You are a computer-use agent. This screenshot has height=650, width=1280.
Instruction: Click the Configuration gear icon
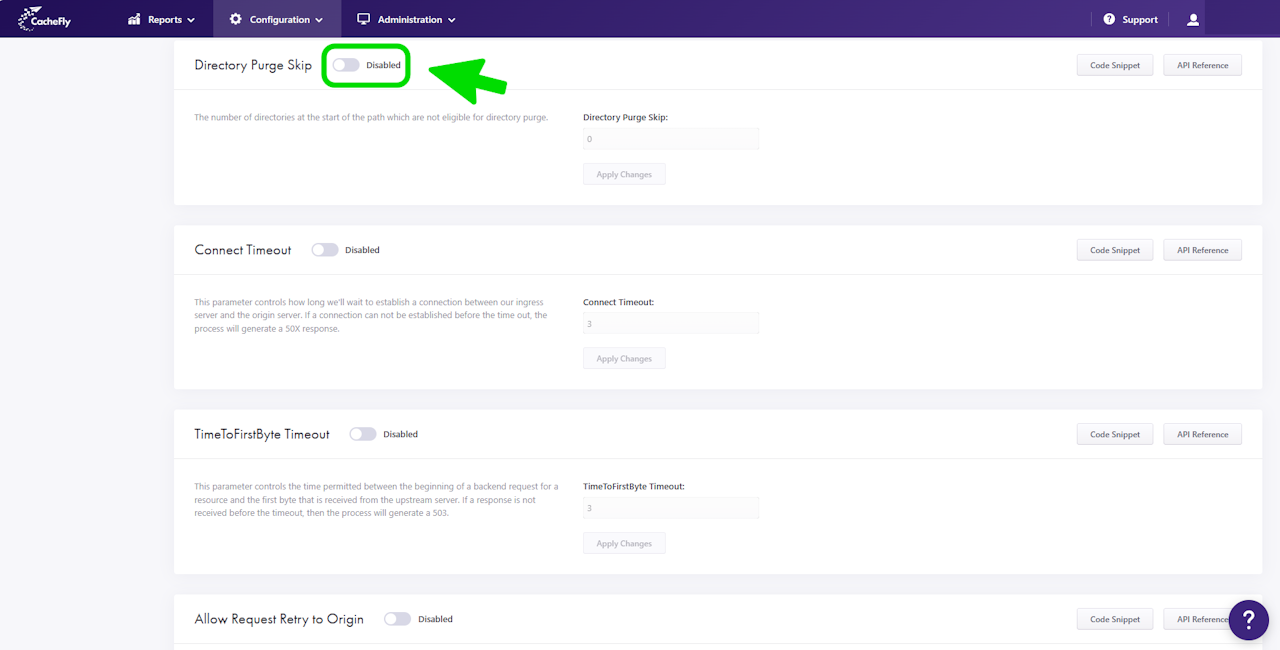236,19
